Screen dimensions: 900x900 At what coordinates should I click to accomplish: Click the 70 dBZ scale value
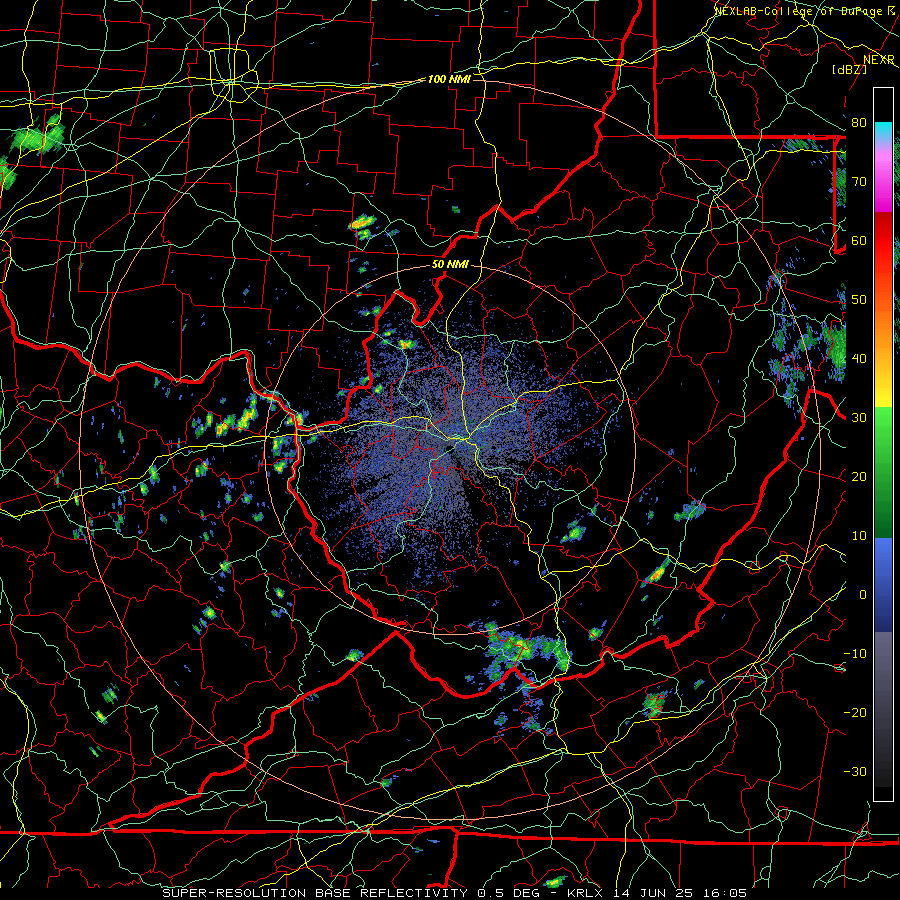pos(859,182)
